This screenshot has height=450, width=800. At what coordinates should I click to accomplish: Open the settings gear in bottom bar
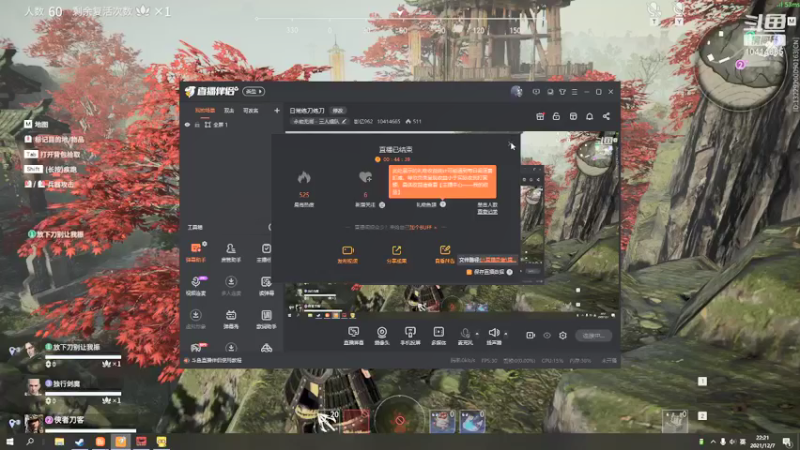(x=563, y=335)
